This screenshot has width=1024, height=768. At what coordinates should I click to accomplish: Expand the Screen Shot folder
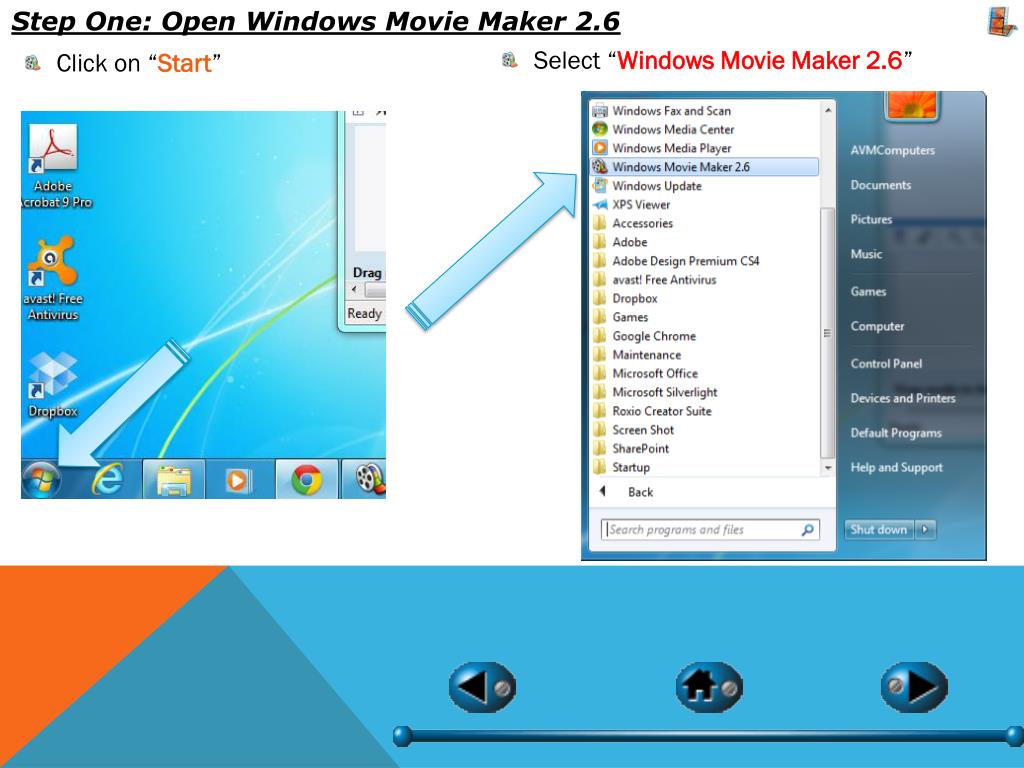(x=704, y=430)
